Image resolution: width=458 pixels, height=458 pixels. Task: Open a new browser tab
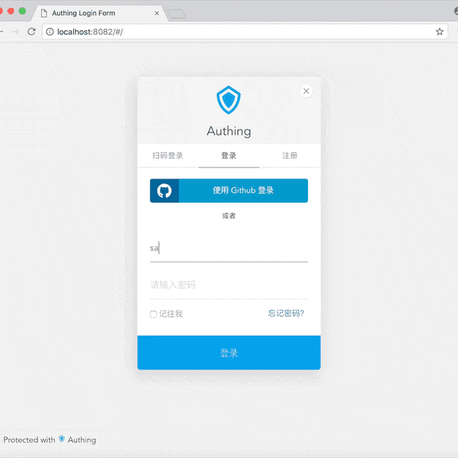click(x=176, y=14)
